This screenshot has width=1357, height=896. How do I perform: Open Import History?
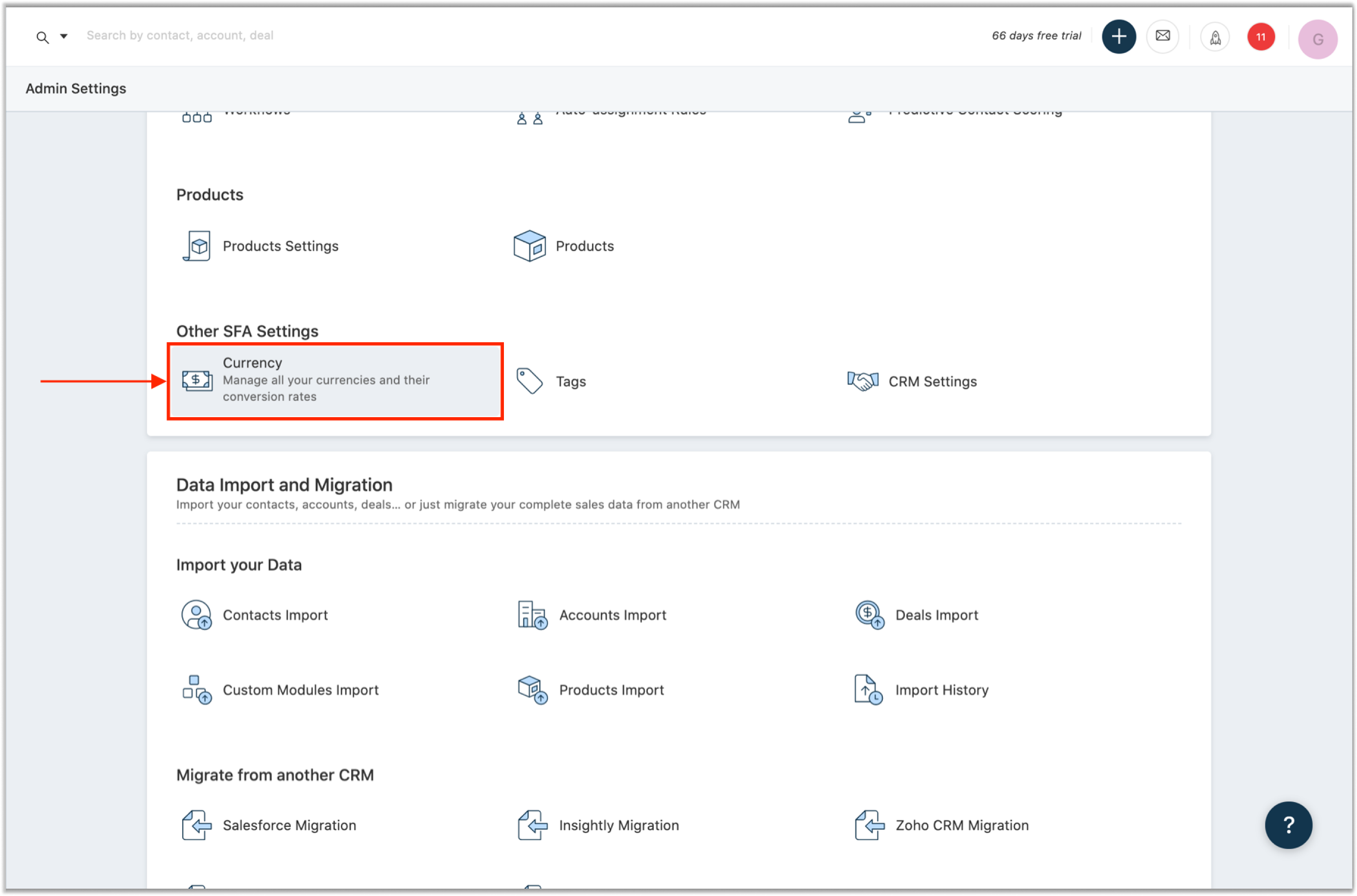(x=941, y=690)
